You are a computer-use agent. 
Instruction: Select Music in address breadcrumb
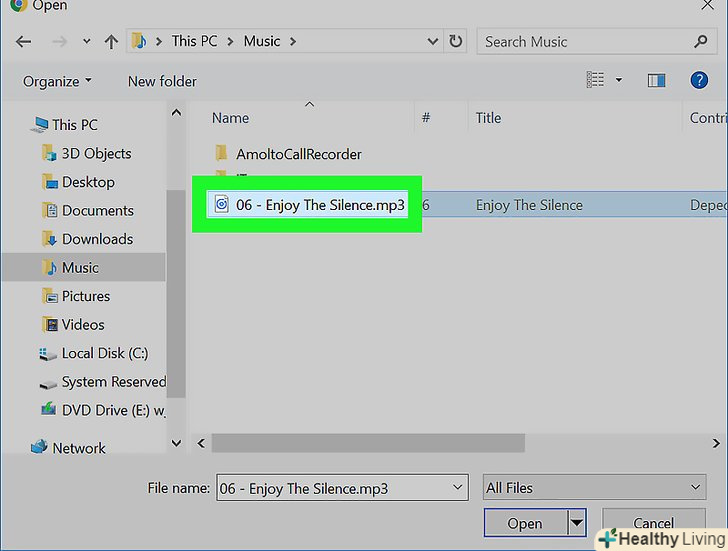tap(262, 41)
